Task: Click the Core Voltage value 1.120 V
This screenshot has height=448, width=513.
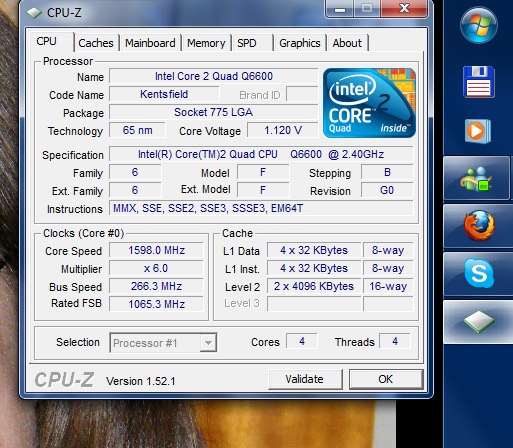Action: coord(283,130)
